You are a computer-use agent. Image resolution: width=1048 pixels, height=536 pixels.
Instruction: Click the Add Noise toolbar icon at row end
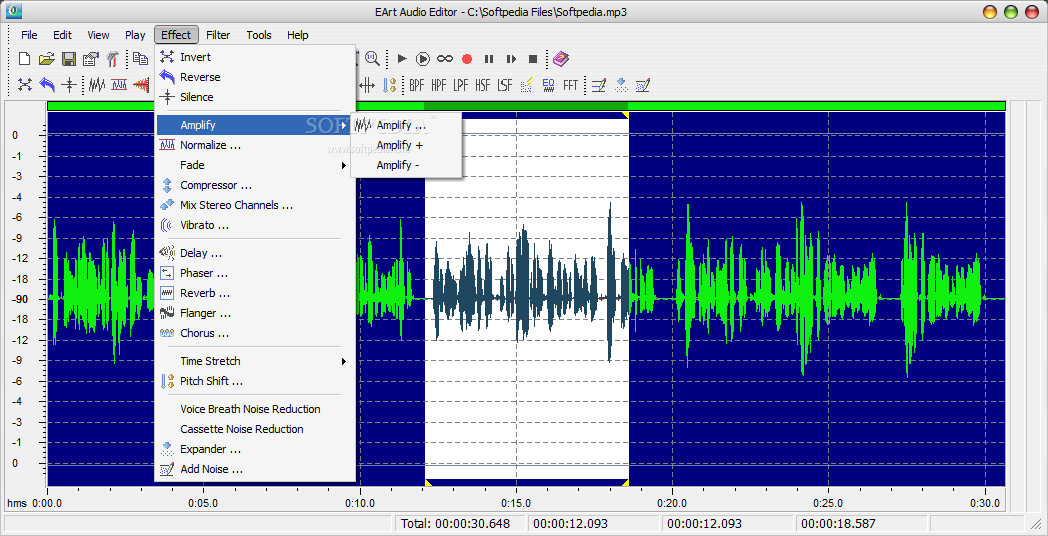coord(643,85)
